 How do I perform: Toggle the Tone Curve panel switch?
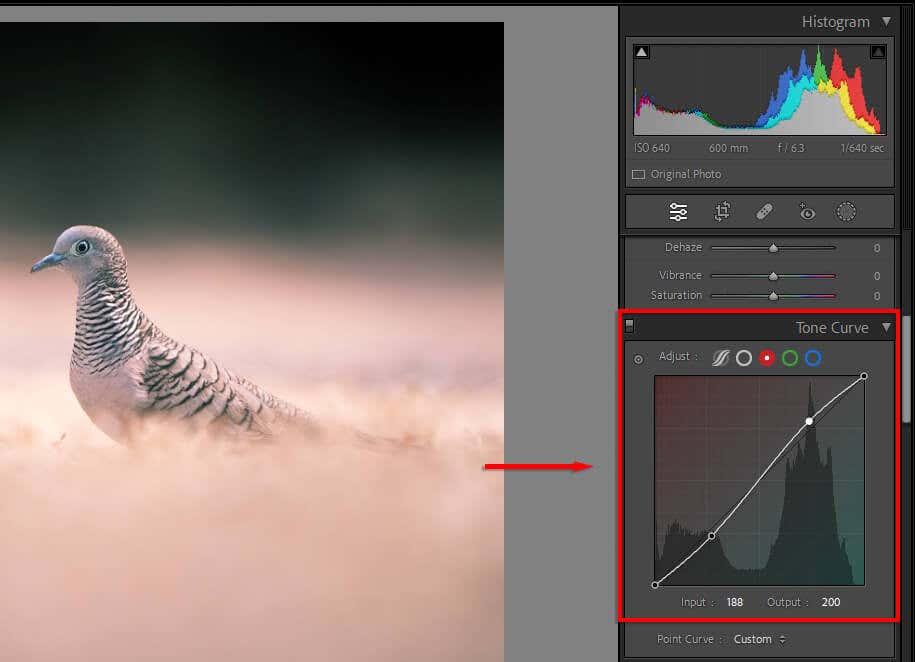click(629, 326)
